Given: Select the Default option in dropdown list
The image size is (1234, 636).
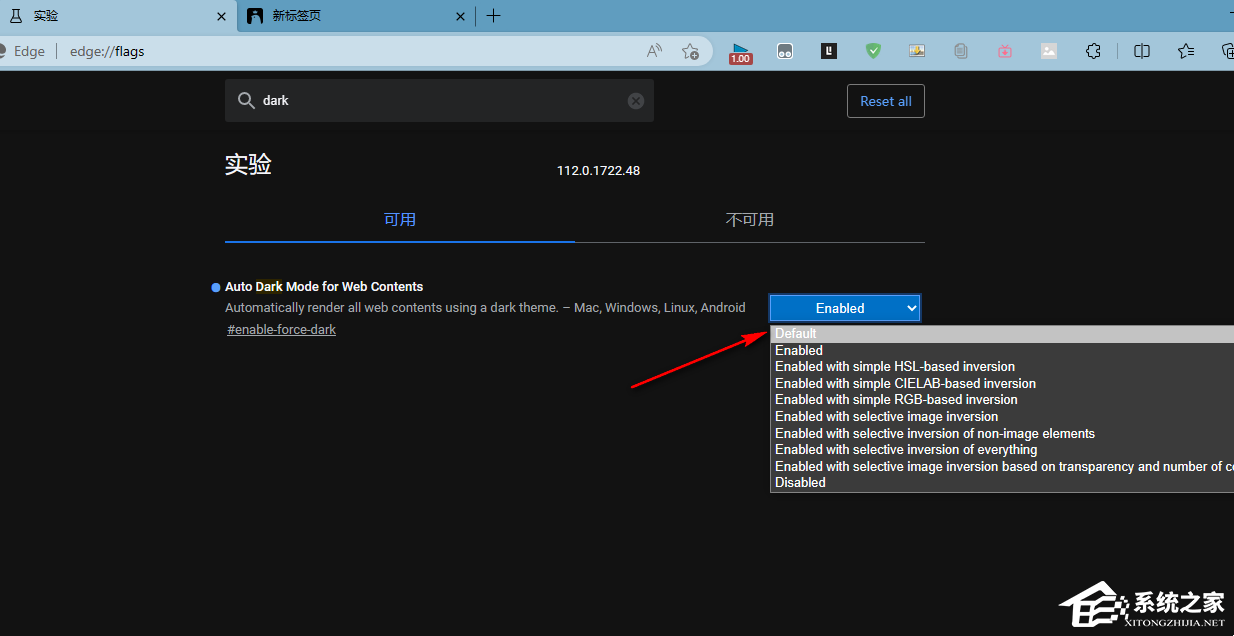Looking at the screenshot, I should (796, 334).
